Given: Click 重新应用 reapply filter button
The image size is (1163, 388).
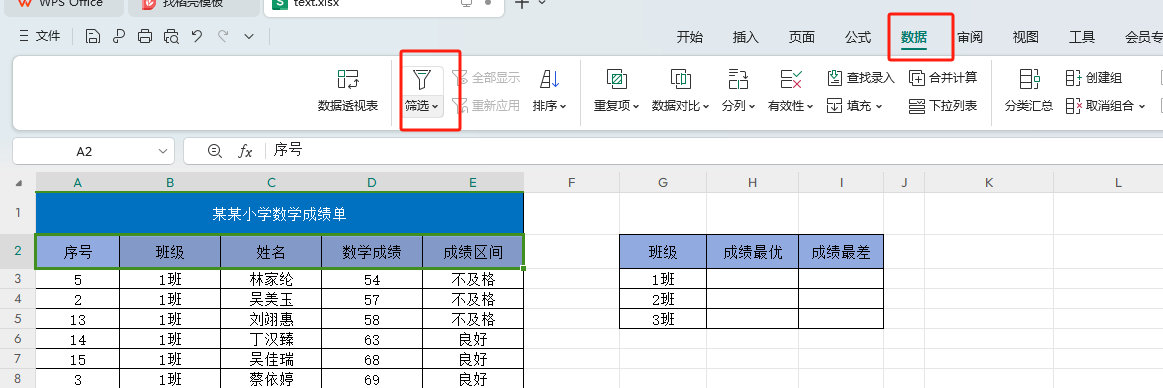Looking at the screenshot, I should click(x=486, y=105).
